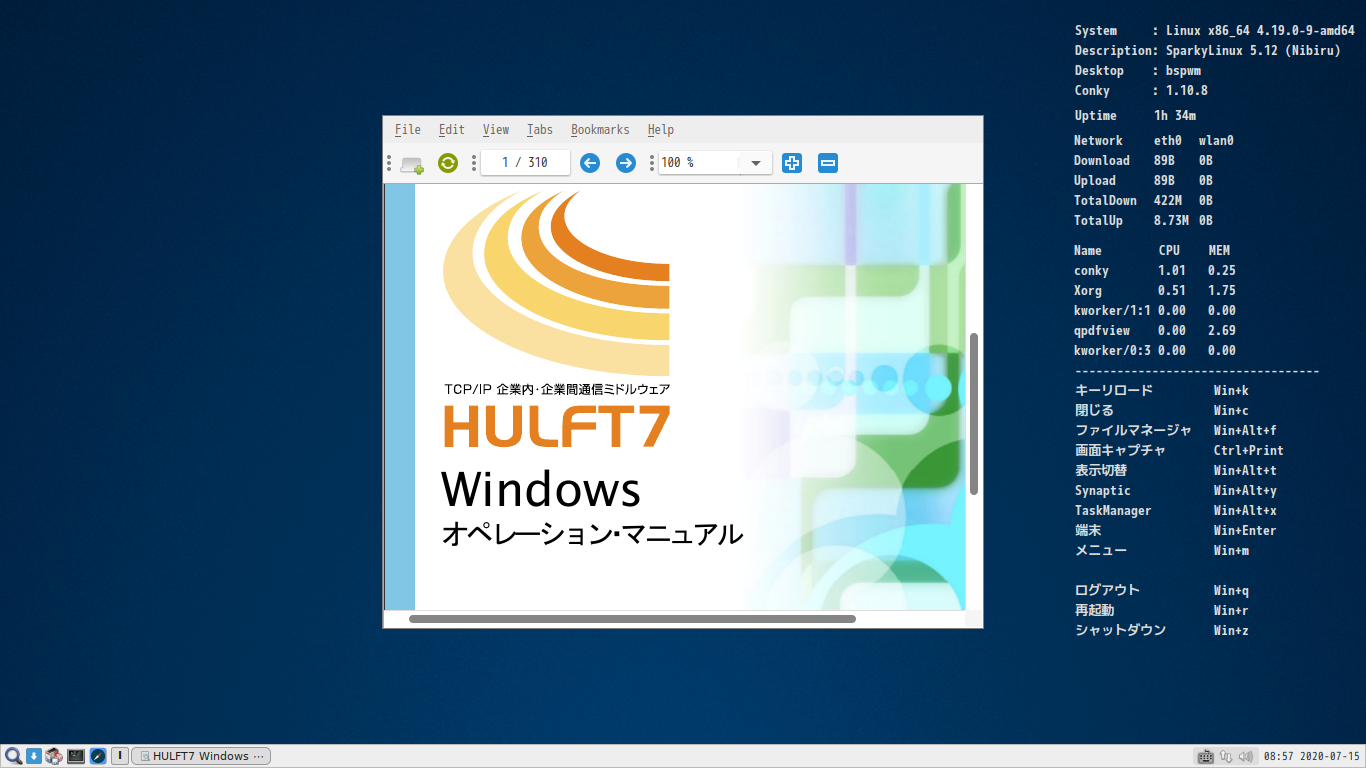Click the open document icon in qpdfview toolbar
The height and width of the screenshot is (768, 1366).
pyautogui.click(x=411, y=163)
